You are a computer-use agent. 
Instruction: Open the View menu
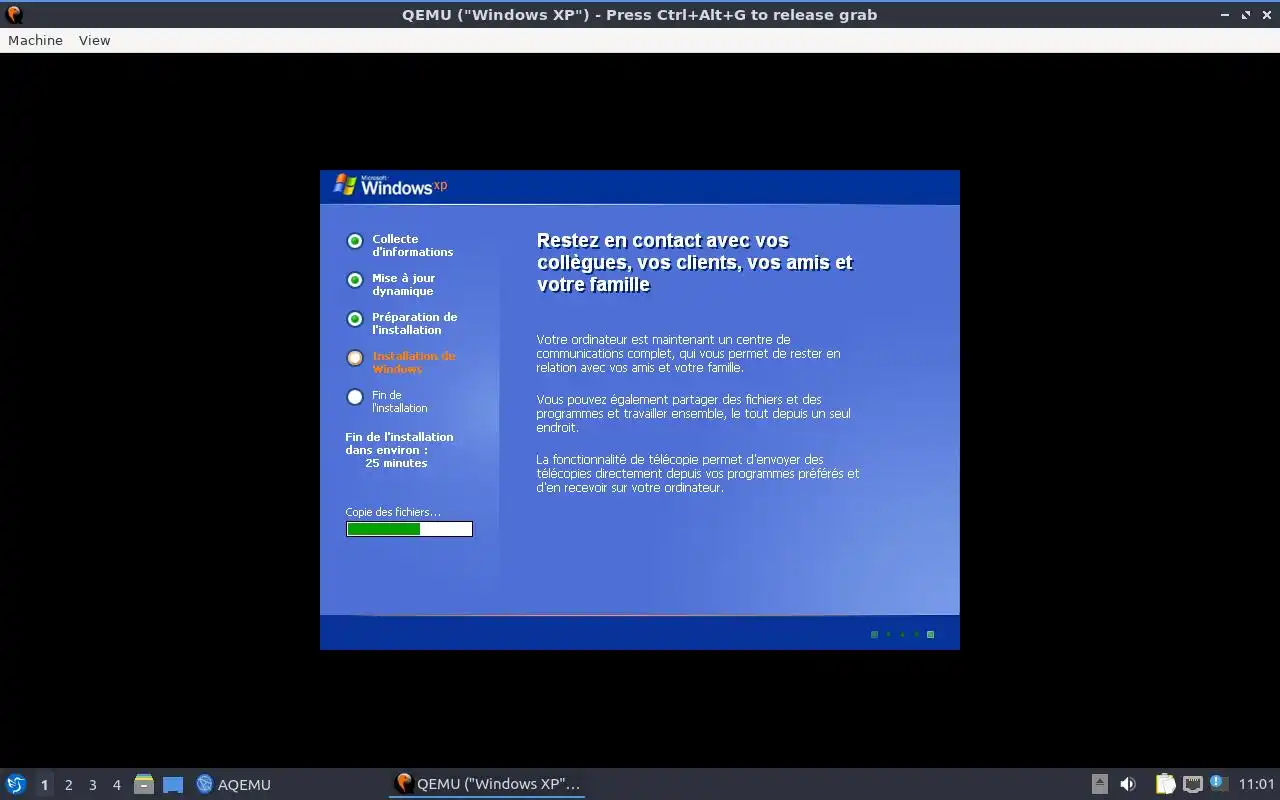coord(94,40)
